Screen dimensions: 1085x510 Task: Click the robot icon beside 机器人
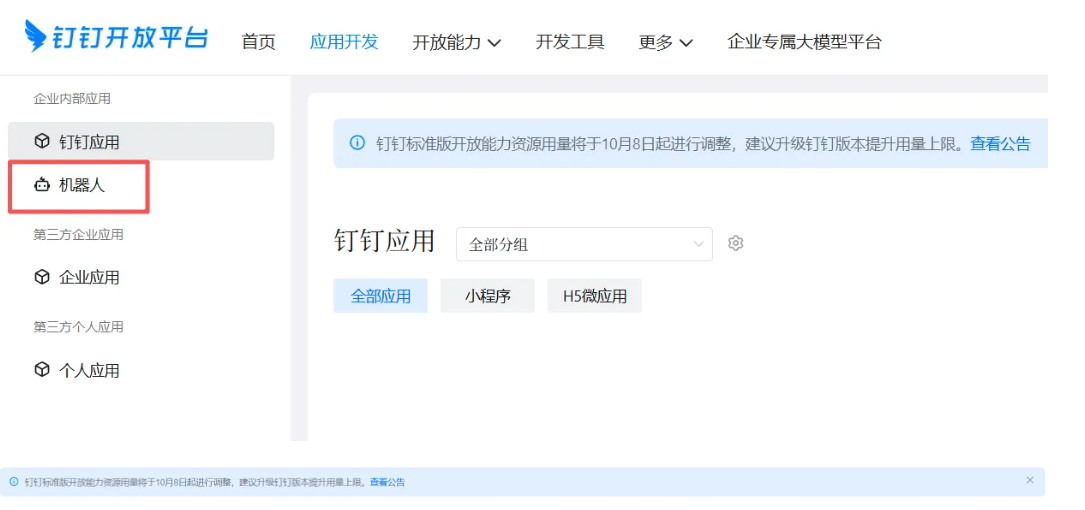pos(42,185)
